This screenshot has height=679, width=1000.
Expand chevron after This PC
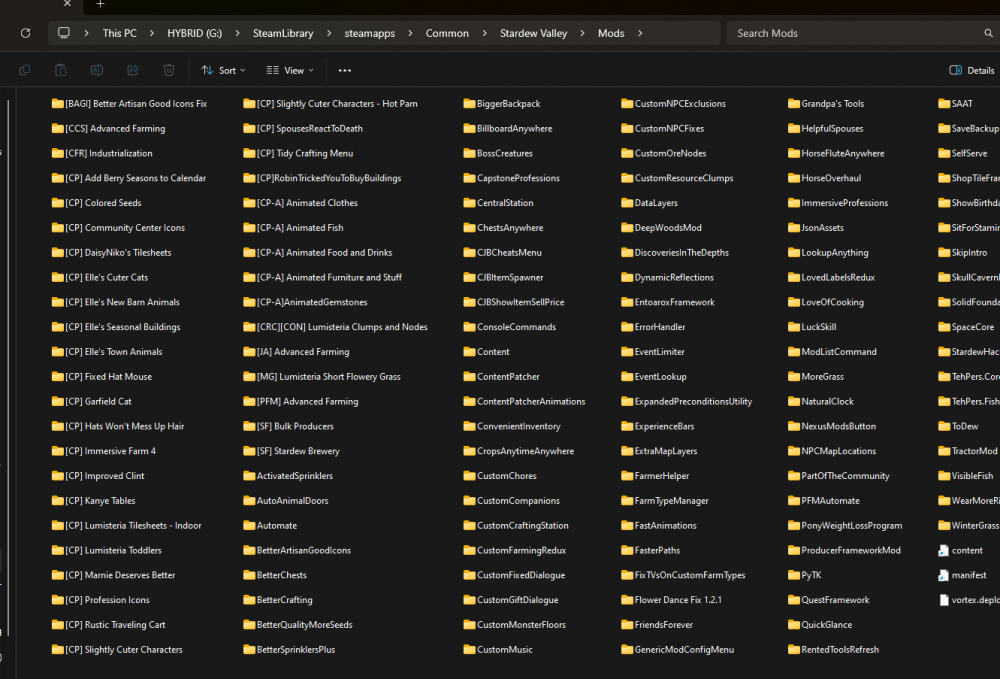click(152, 33)
